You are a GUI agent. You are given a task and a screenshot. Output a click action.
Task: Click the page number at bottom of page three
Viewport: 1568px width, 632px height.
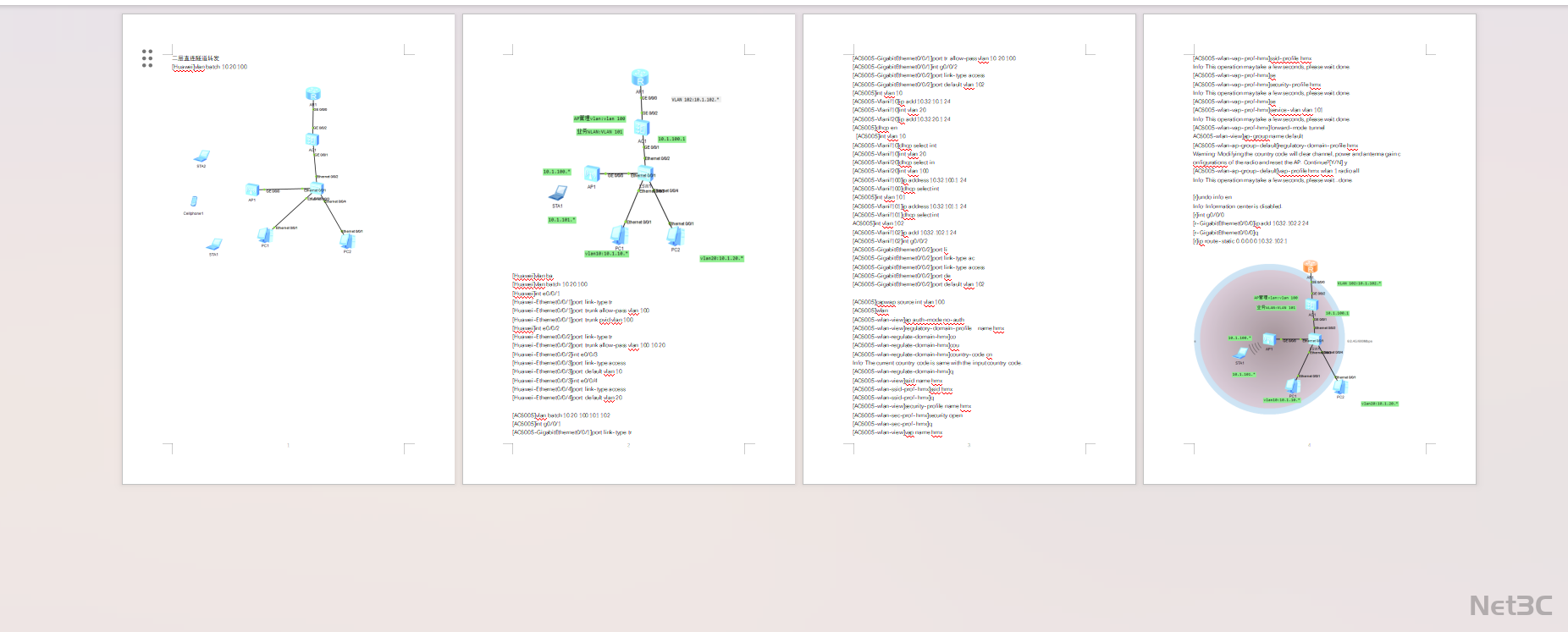click(x=969, y=445)
